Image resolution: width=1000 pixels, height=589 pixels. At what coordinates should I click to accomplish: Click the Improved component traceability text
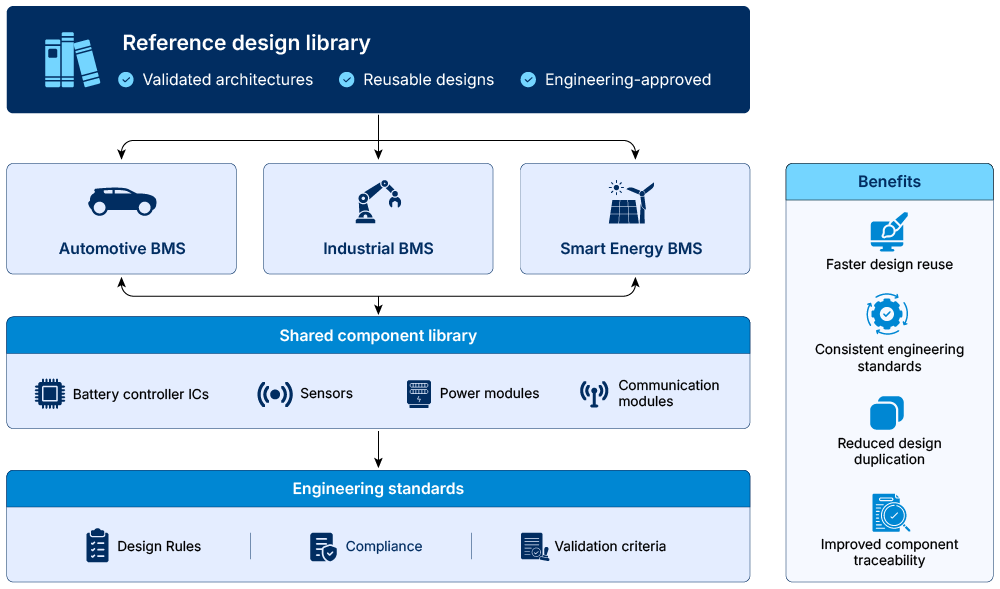coord(889,552)
